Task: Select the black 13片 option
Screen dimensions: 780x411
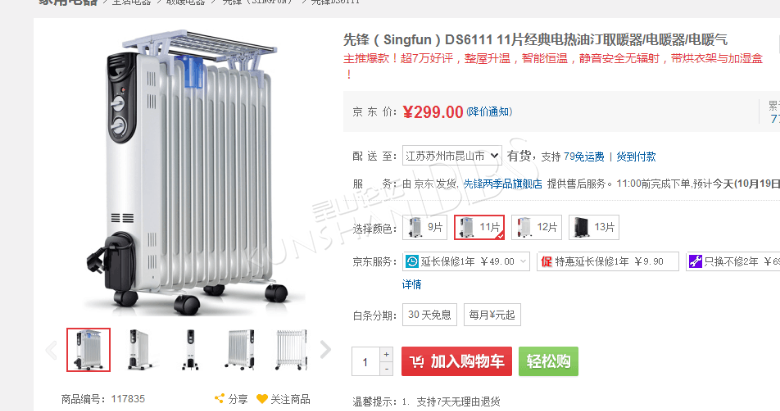Action: tap(594, 227)
